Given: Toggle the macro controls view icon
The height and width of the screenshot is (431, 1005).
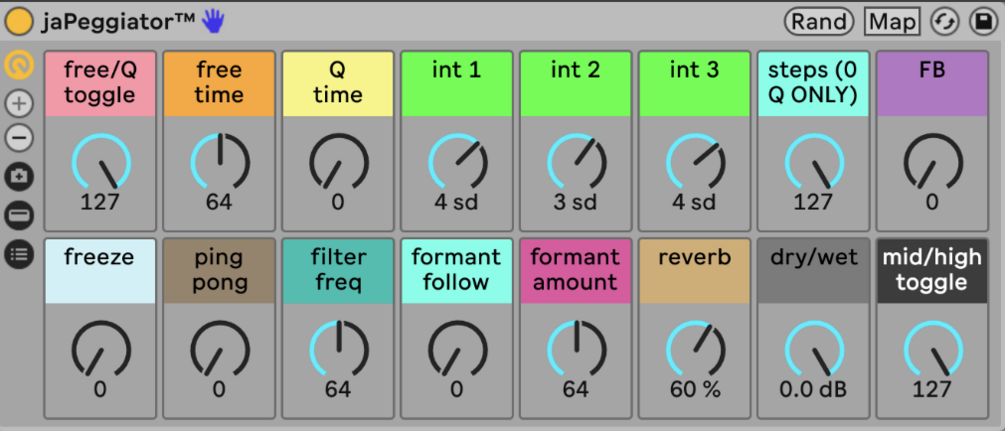Looking at the screenshot, I should click(x=19, y=65).
